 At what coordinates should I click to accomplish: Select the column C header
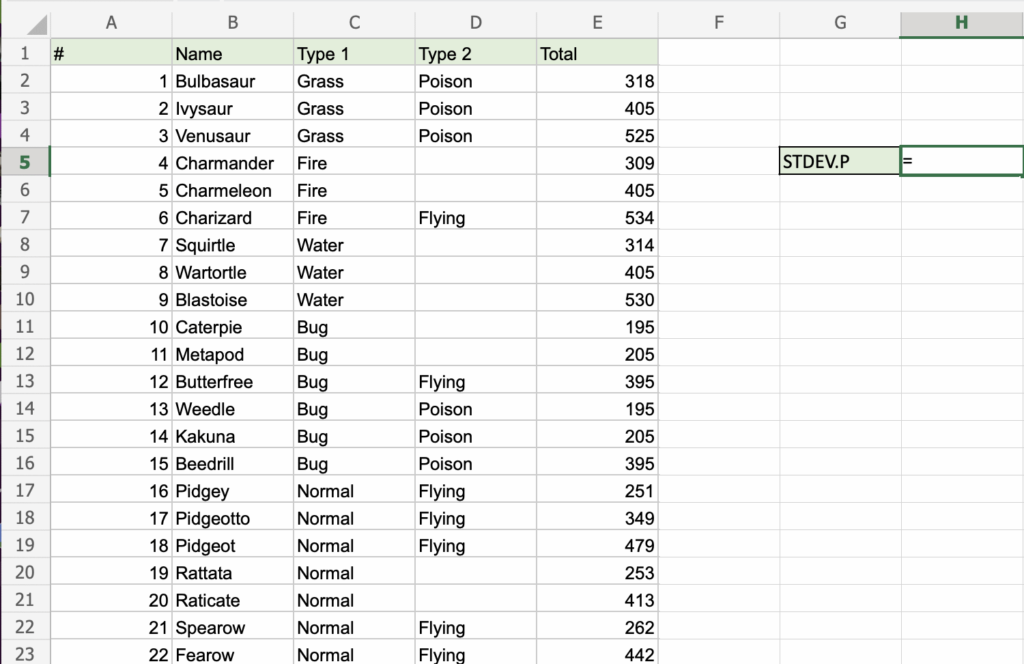[x=354, y=24]
